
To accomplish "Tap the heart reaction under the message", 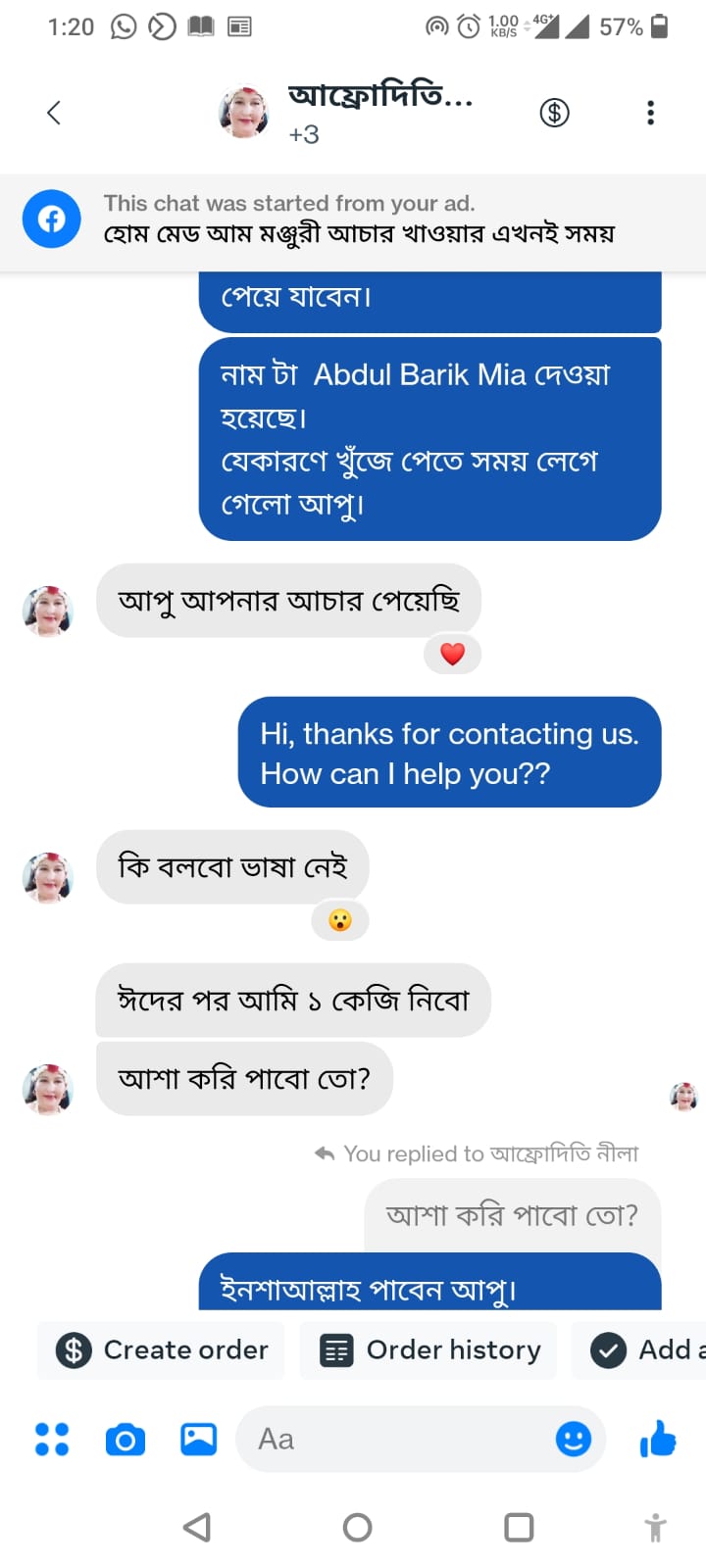I will (452, 654).
